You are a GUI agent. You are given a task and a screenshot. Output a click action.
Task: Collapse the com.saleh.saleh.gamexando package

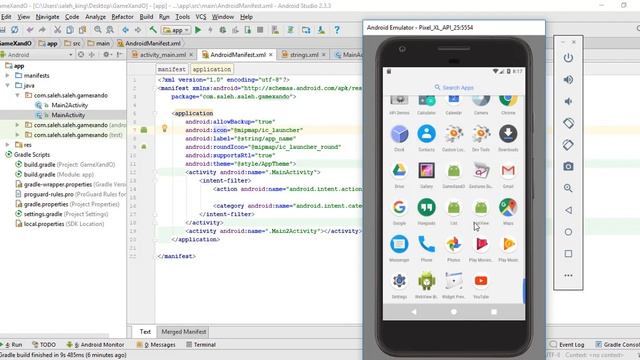(18, 95)
